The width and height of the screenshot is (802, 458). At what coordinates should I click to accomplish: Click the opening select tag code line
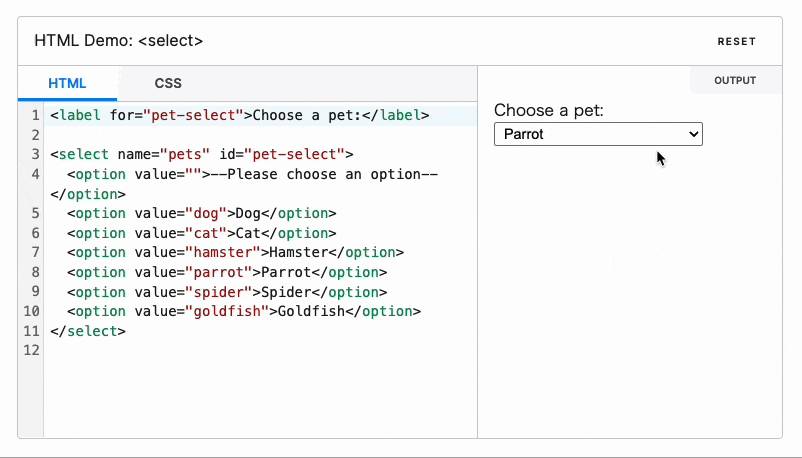(x=202, y=155)
